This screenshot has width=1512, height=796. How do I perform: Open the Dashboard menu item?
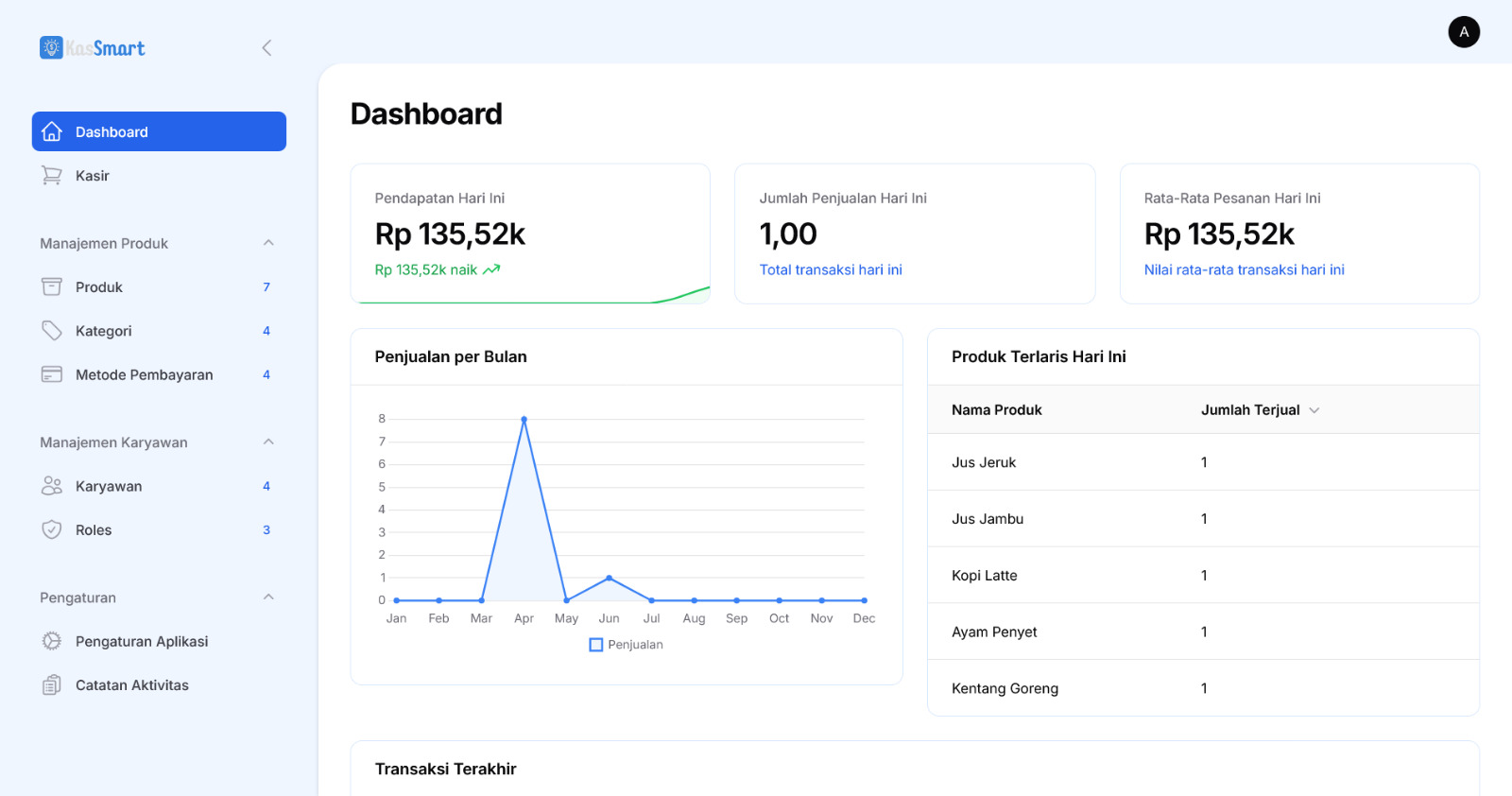(159, 131)
